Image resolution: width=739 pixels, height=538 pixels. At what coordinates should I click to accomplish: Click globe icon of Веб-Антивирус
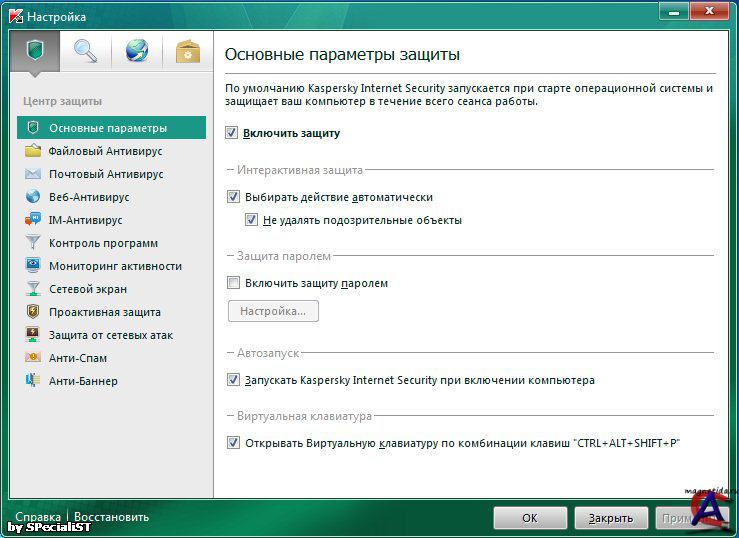click(x=33, y=196)
